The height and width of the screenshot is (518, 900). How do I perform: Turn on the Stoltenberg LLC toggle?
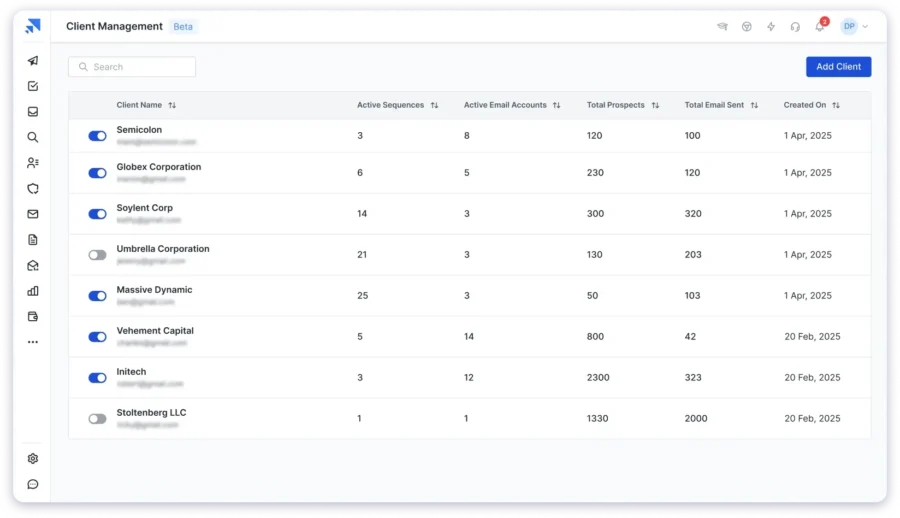97,419
